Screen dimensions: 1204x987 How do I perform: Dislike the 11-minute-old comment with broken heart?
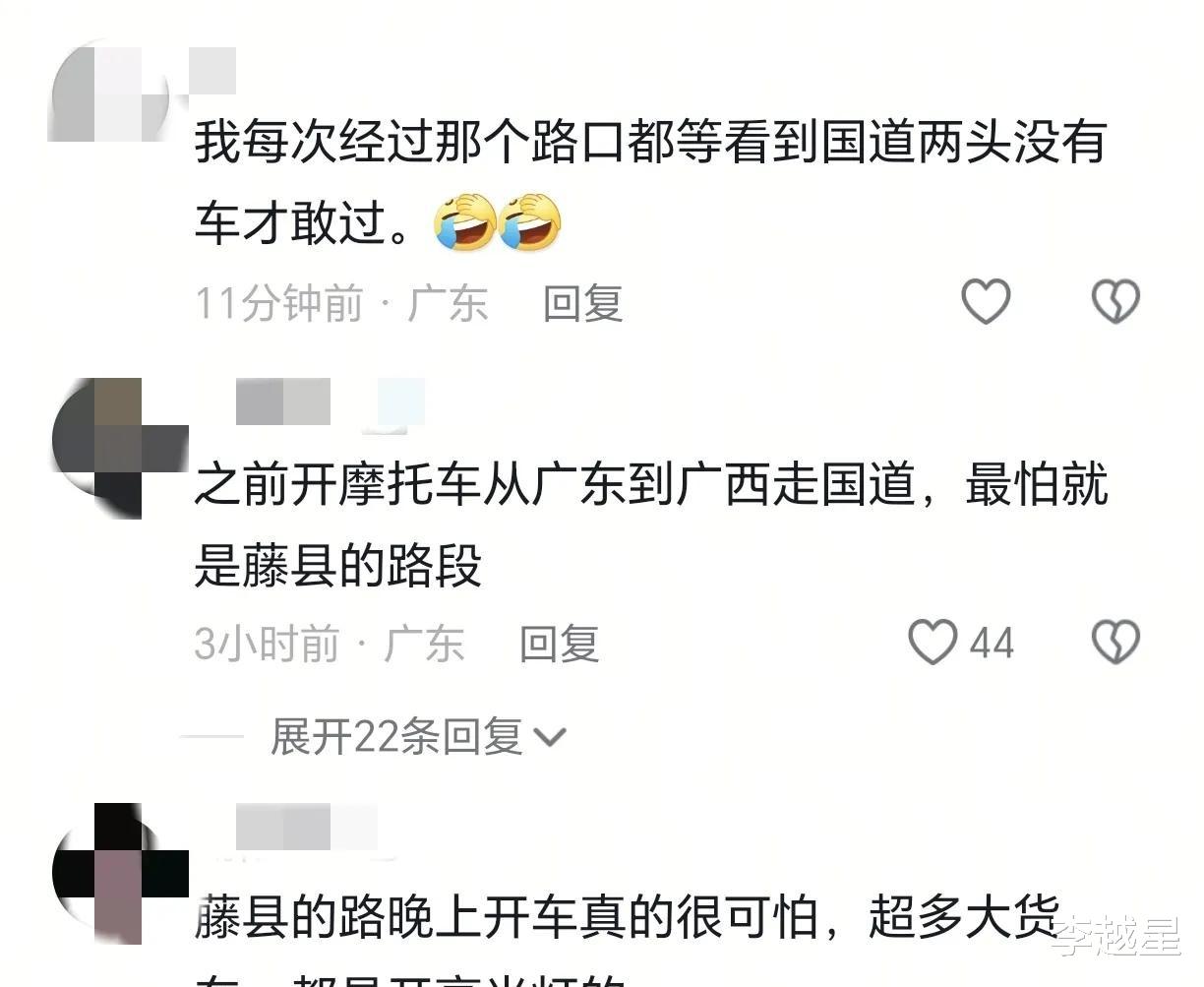[x=1116, y=301]
